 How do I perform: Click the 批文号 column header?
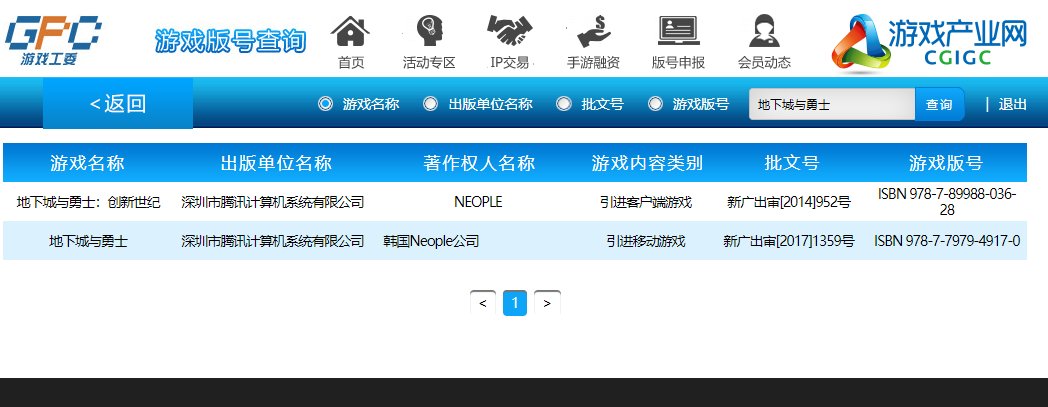click(791, 162)
